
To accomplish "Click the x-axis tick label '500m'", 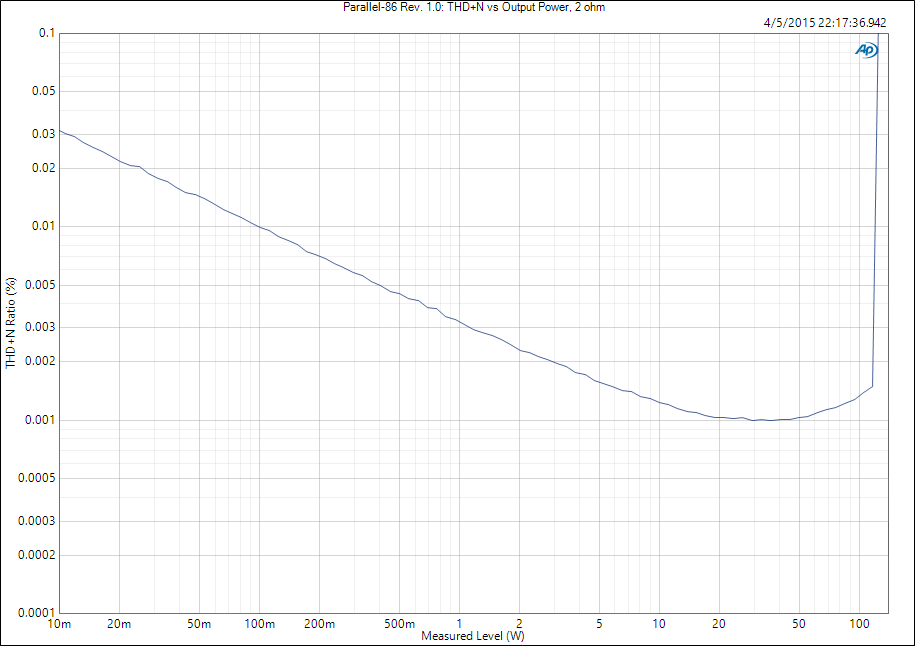I will click(x=400, y=624).
